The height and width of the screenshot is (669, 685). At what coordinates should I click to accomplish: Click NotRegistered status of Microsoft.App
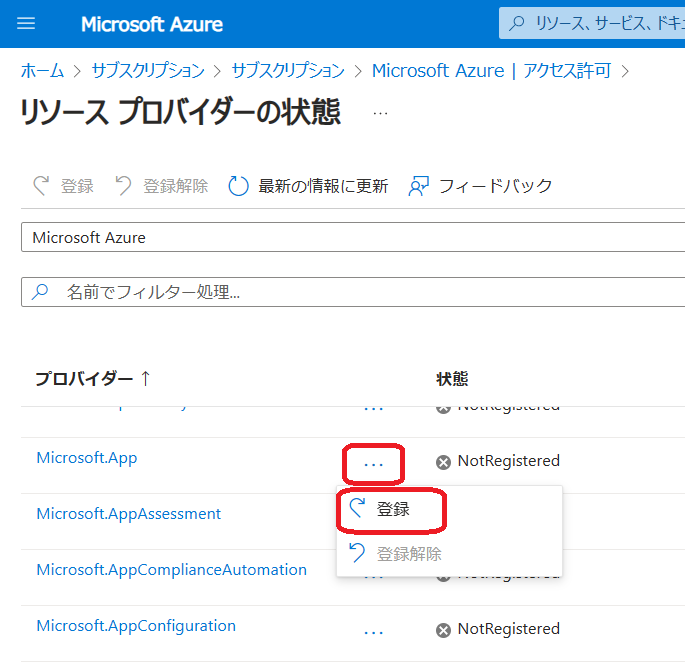509,461
